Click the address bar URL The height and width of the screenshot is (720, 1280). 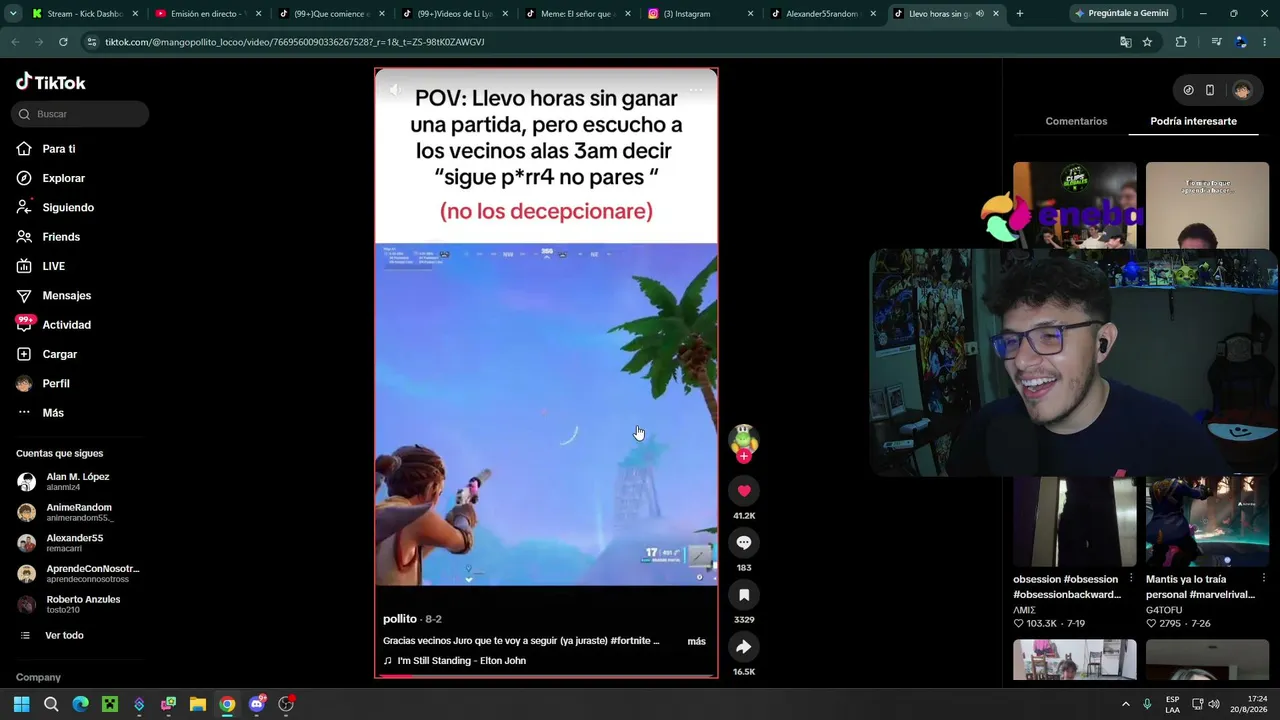click(294, 42)
